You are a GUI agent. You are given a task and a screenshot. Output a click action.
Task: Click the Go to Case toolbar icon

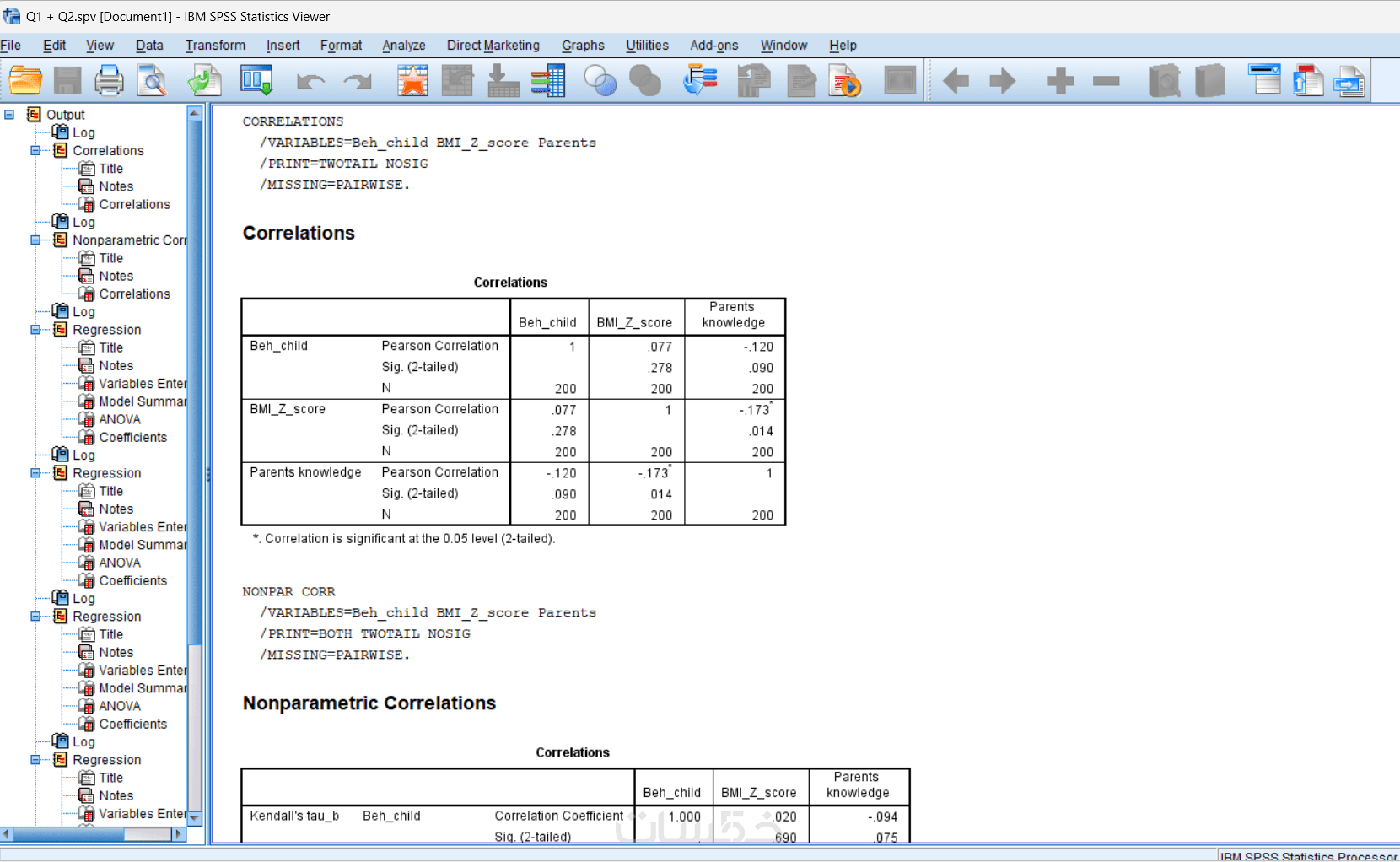(457, 81)
